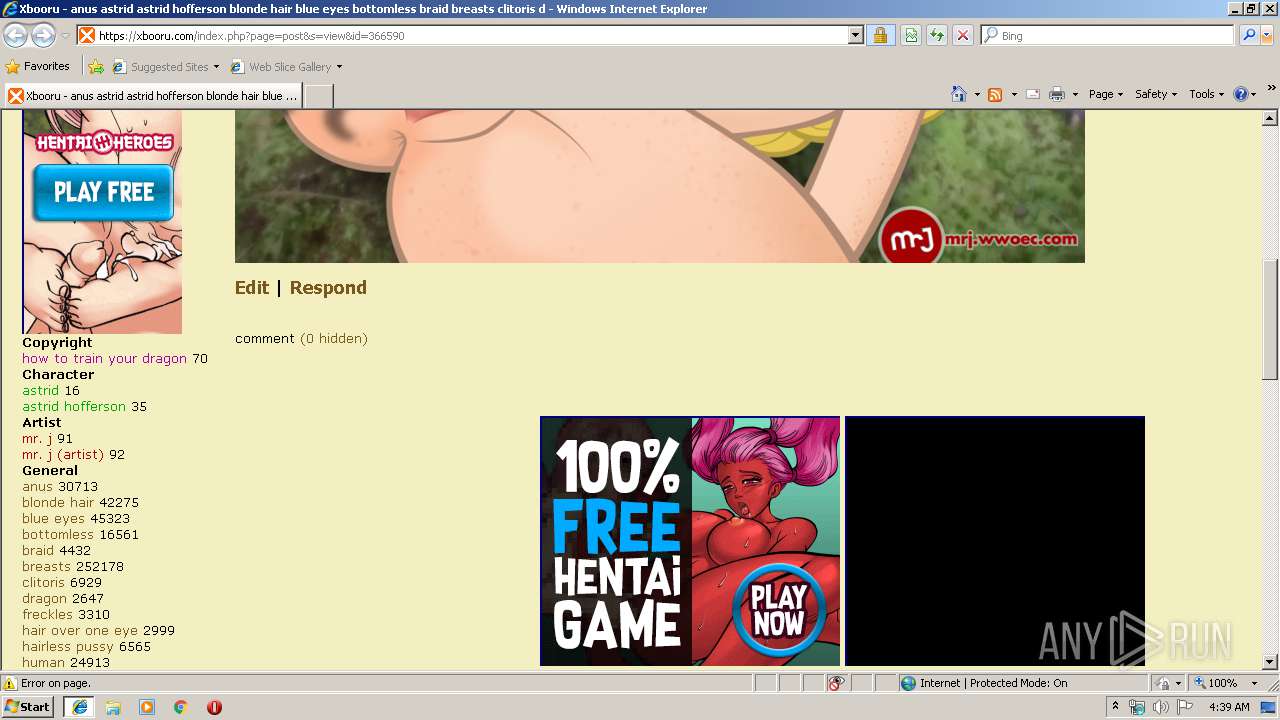1280x720 pixels.
Task: Click the 'Error on page' warning icon
Action: tap(10, 684)
